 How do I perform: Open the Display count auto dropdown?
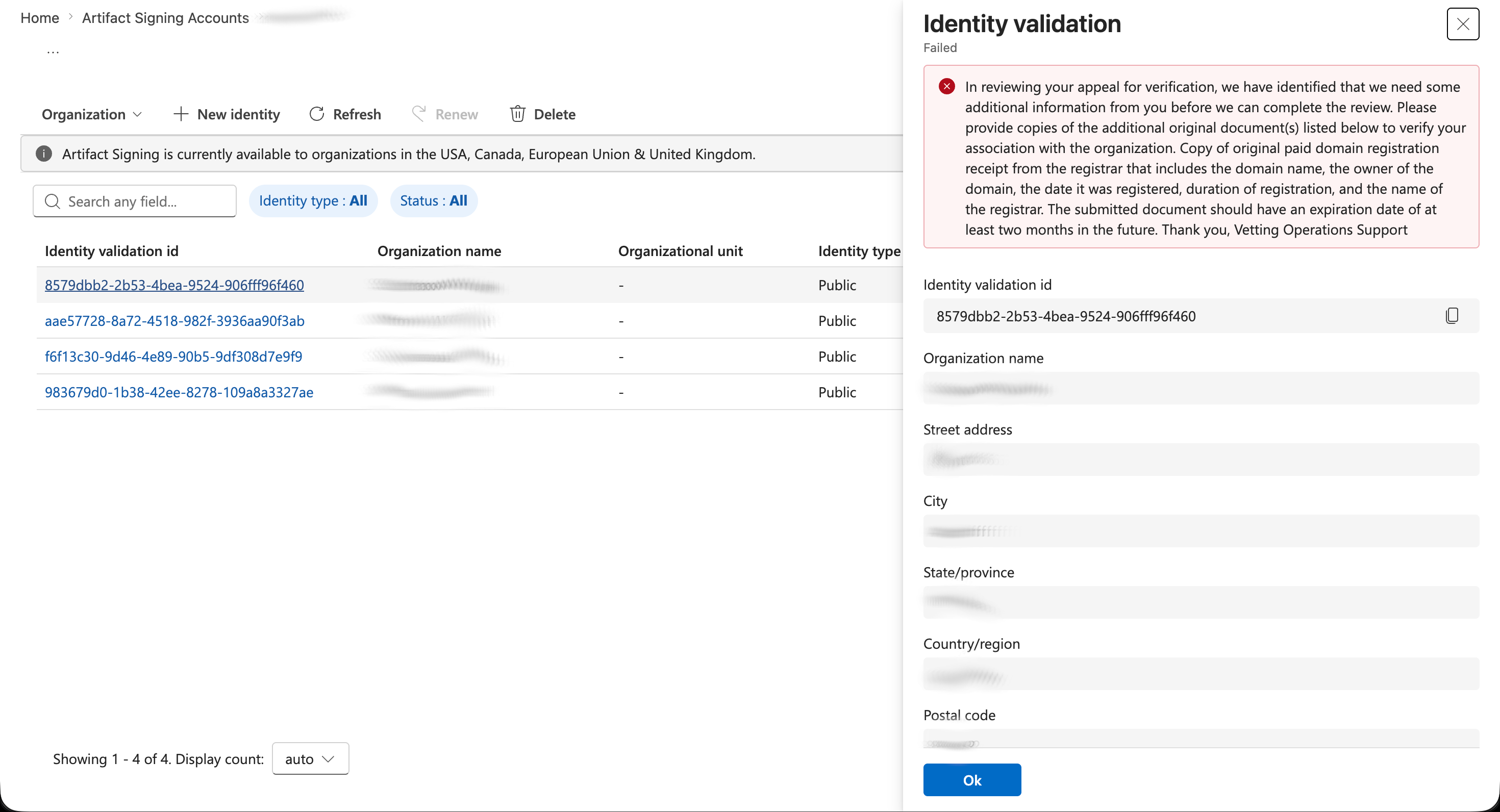click(x=310, y=758)
